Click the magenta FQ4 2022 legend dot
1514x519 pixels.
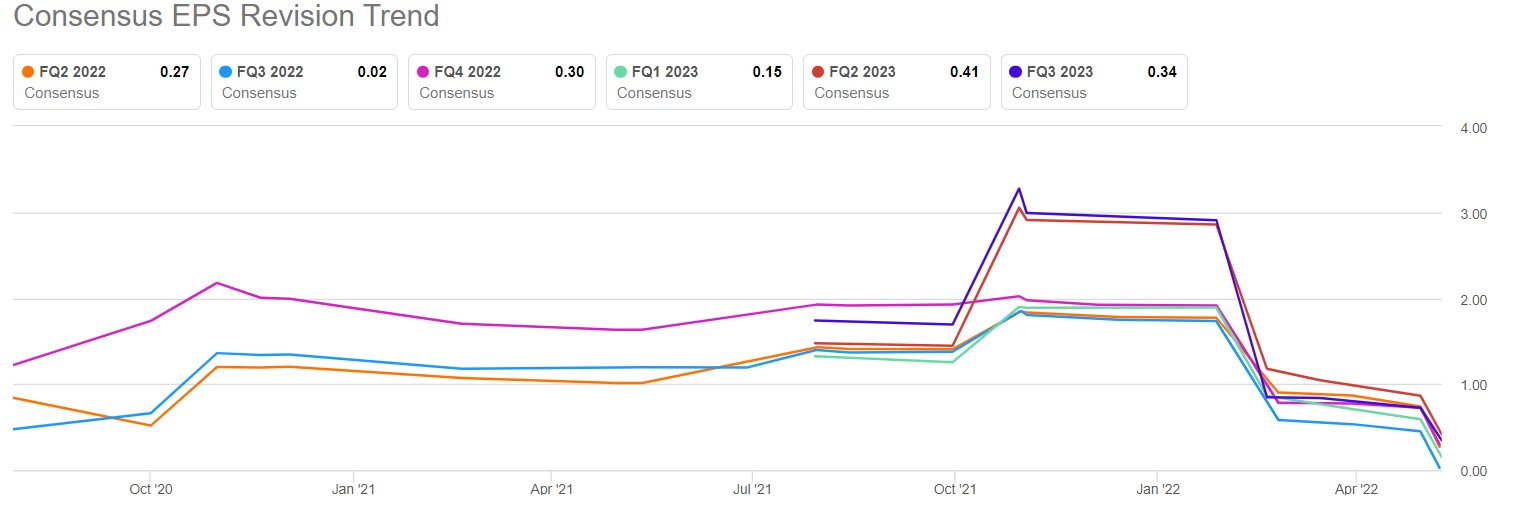423,72
